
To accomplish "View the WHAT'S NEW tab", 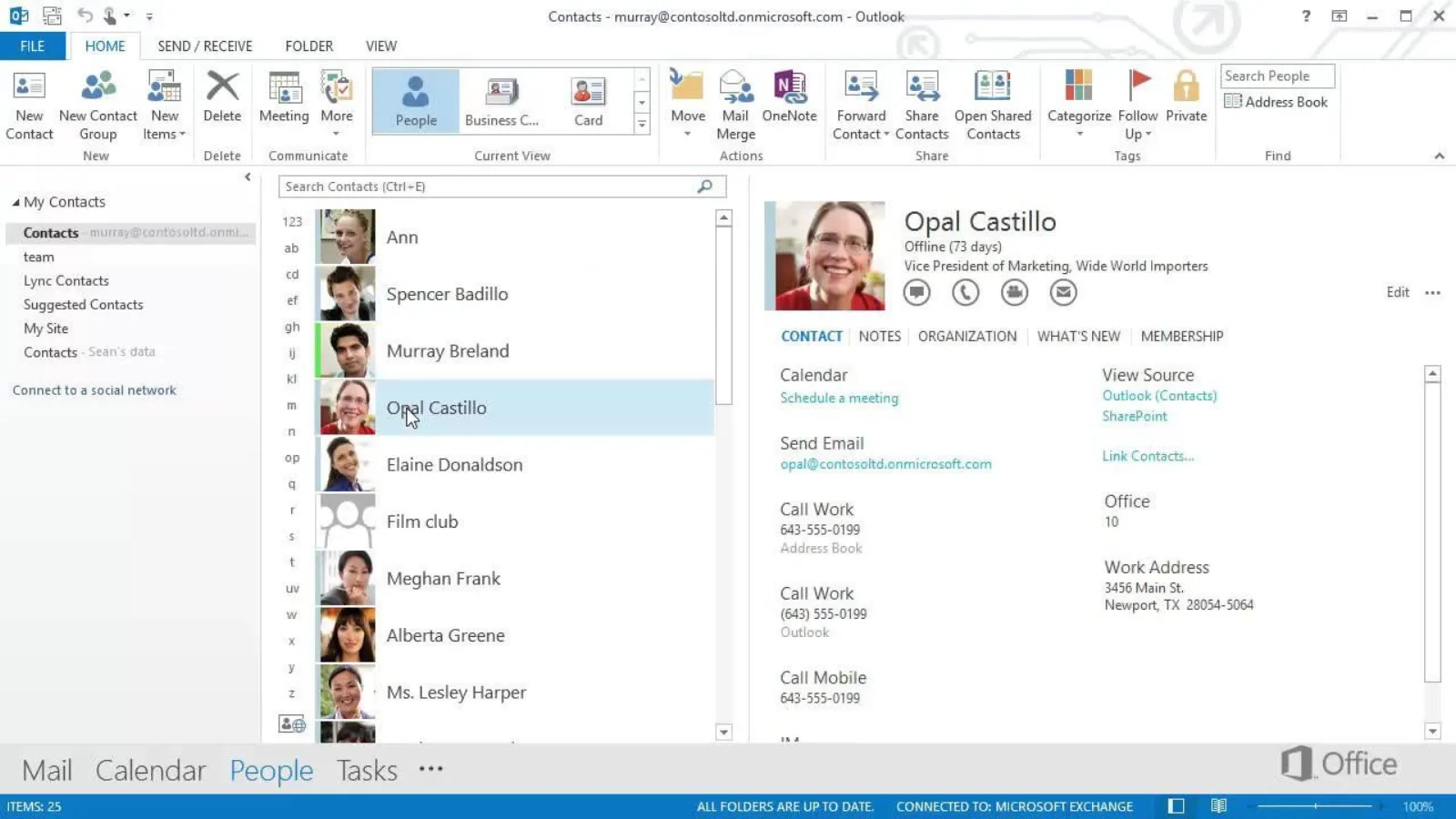I will click(1078, 336).
